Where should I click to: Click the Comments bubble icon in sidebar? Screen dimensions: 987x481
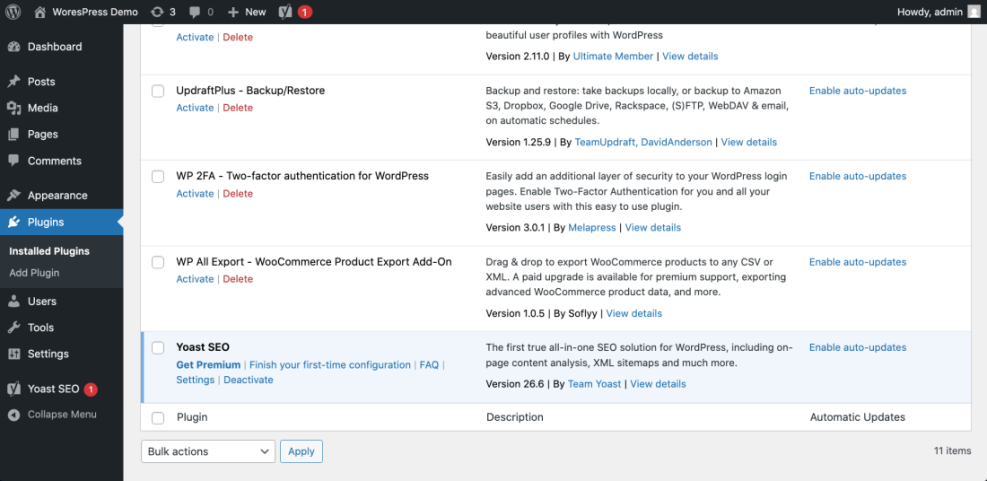coord(14,161)
